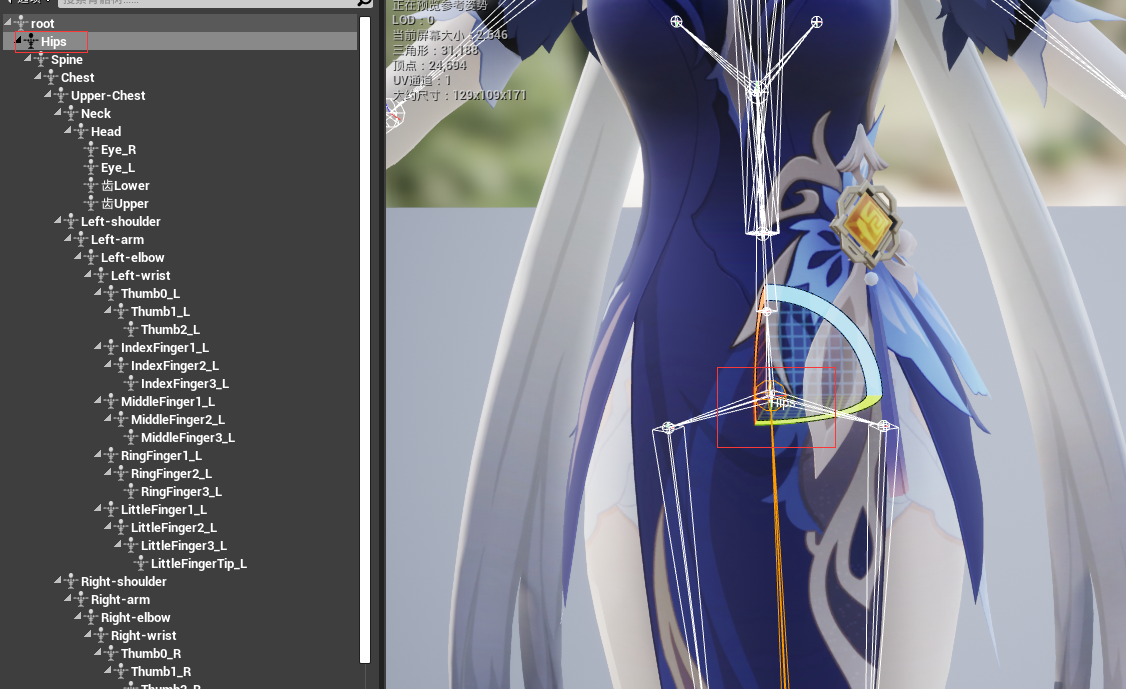
Task: Collapse the Right-wrist node arrow
Action: 88,634
